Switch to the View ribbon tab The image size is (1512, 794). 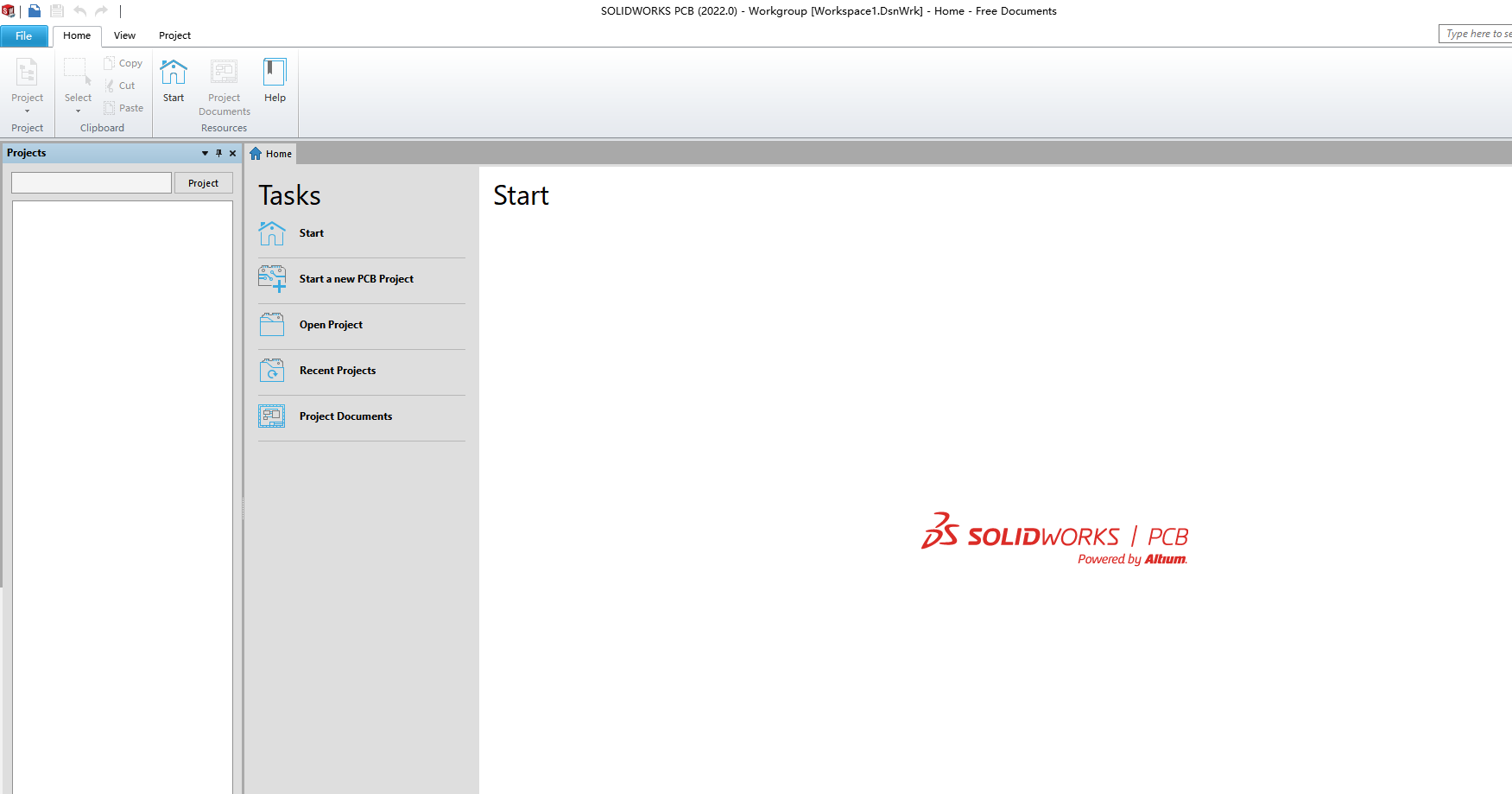(124, 35)
